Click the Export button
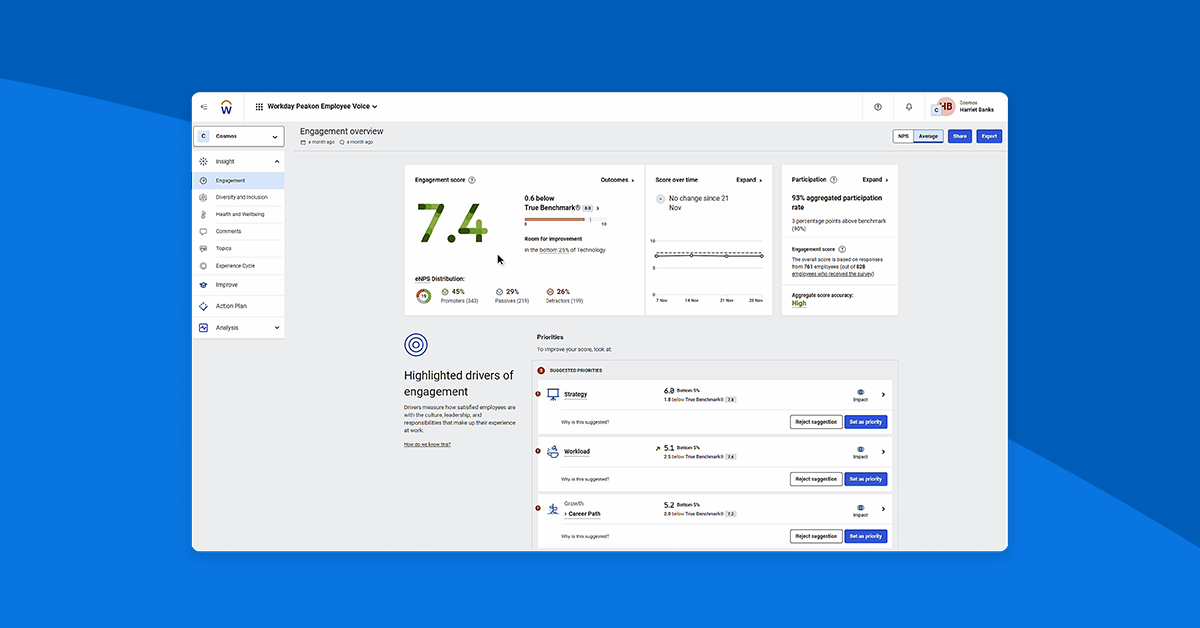Viewport: 1200px width, 628px height. coord(988,135)
